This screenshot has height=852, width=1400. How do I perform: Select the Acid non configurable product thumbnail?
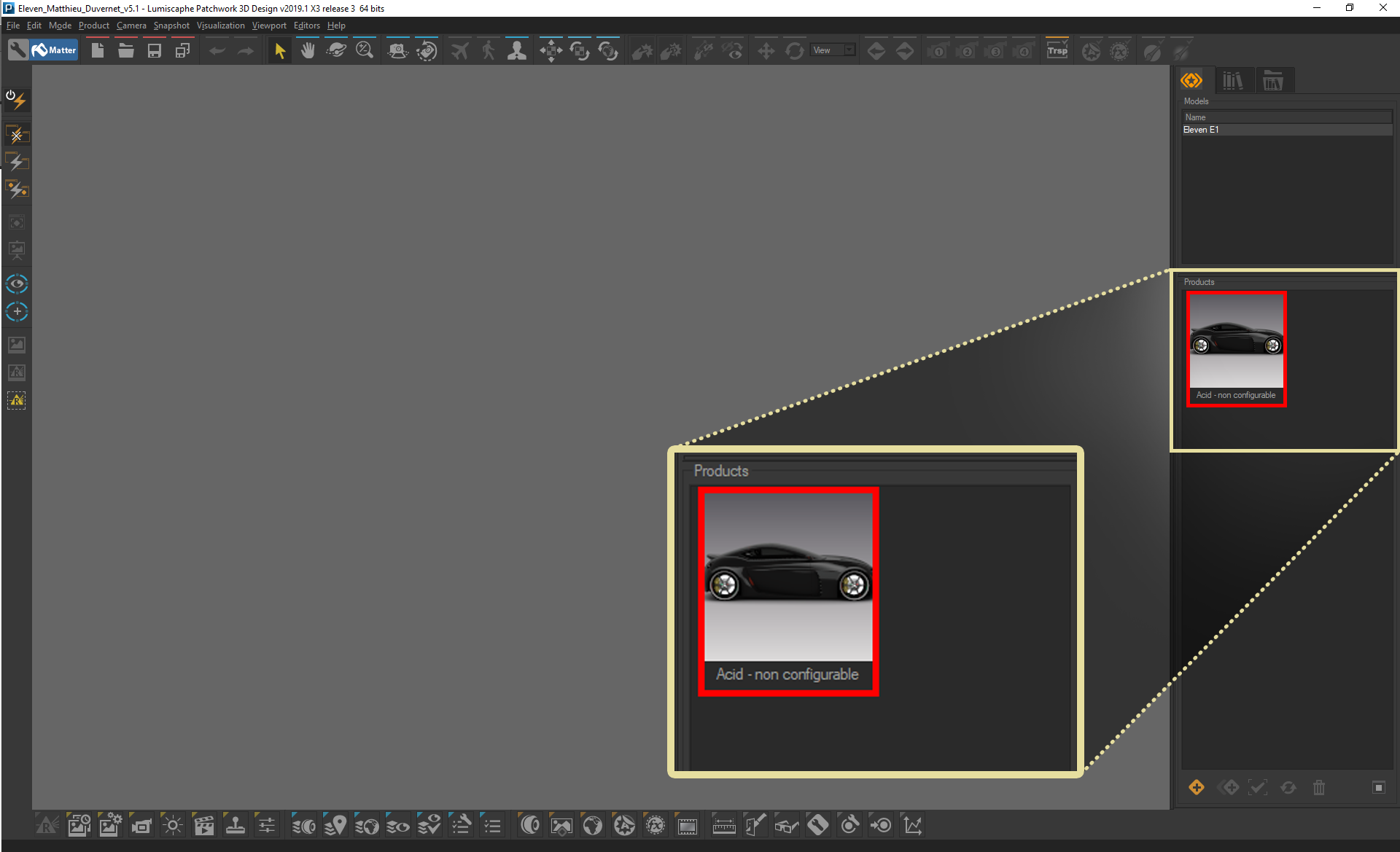point(1237,349)
